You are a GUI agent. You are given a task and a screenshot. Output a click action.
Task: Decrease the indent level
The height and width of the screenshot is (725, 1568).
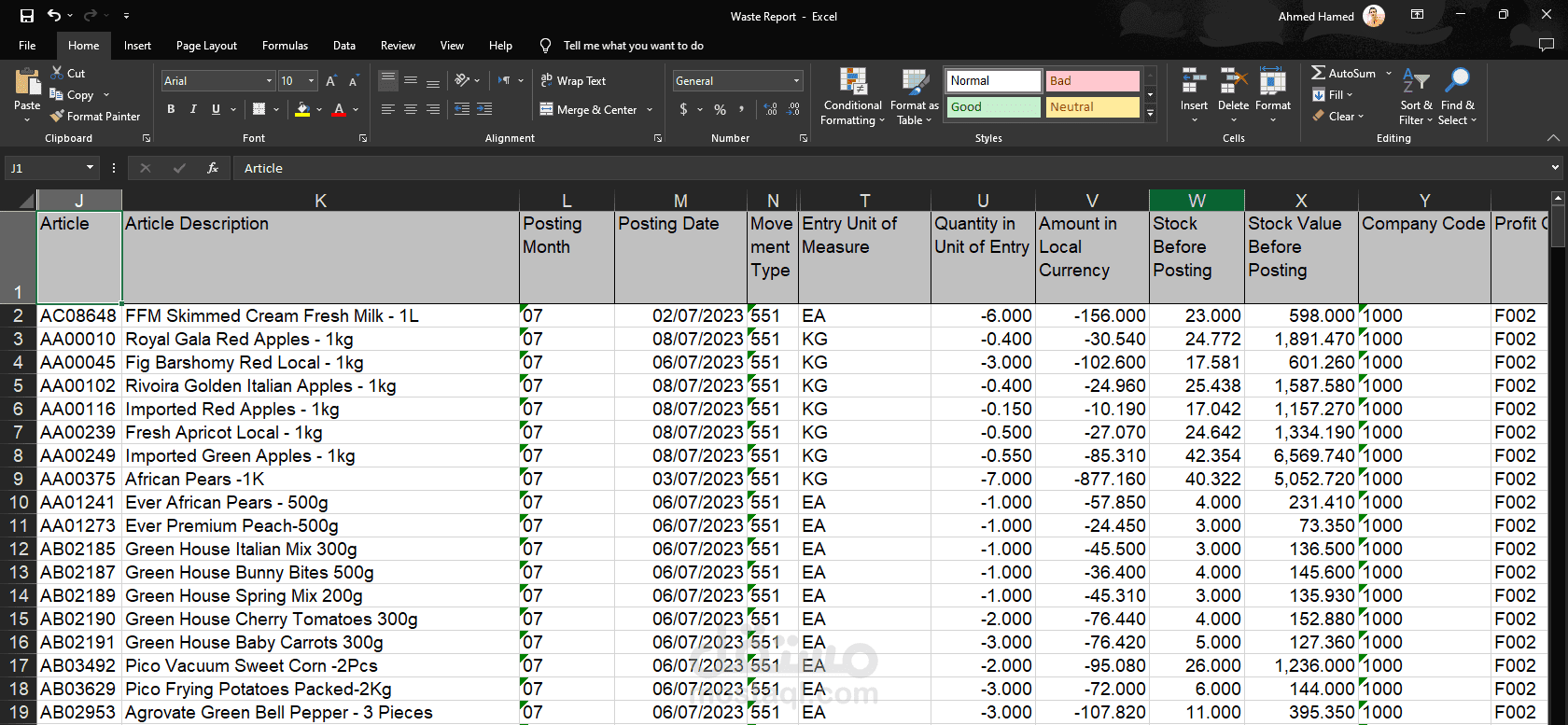(462, 109)
